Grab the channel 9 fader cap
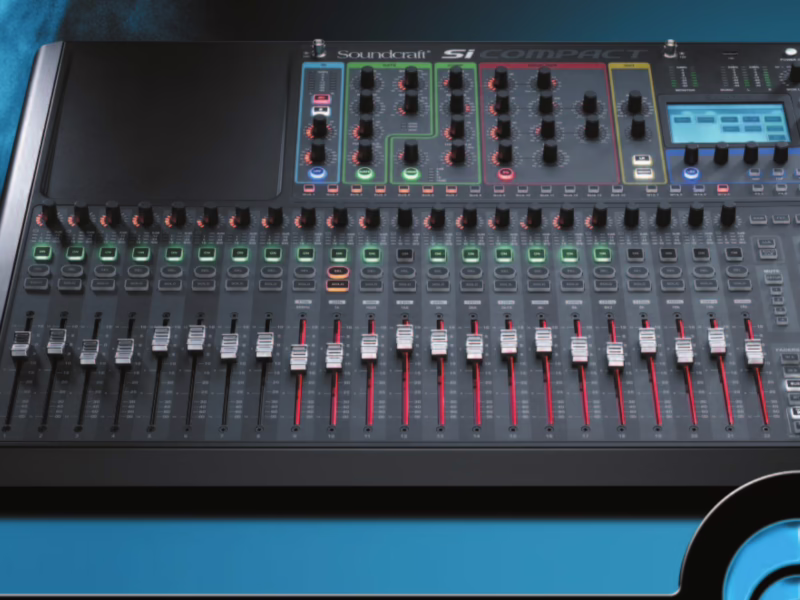Image resolution: width=800 pixels, height=600 pixels. coord(299,358)
